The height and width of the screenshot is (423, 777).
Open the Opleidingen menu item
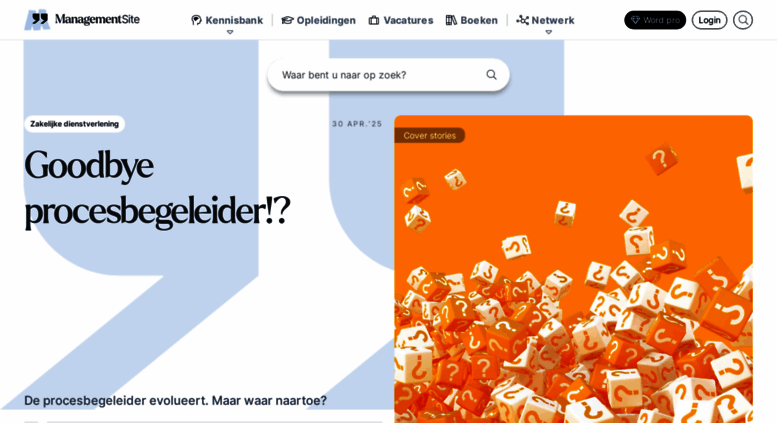(319, 20)
